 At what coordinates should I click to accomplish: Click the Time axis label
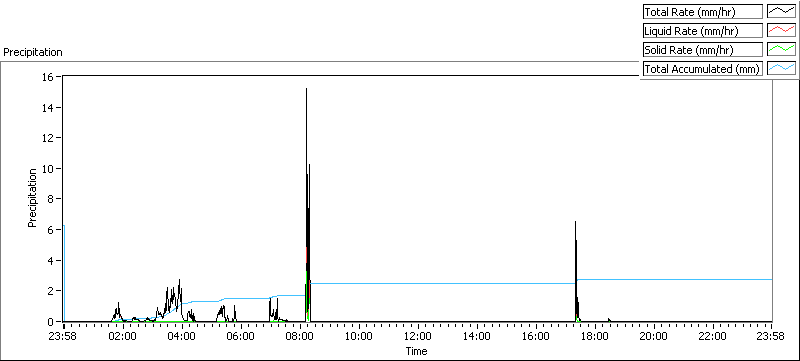(416, 351)
